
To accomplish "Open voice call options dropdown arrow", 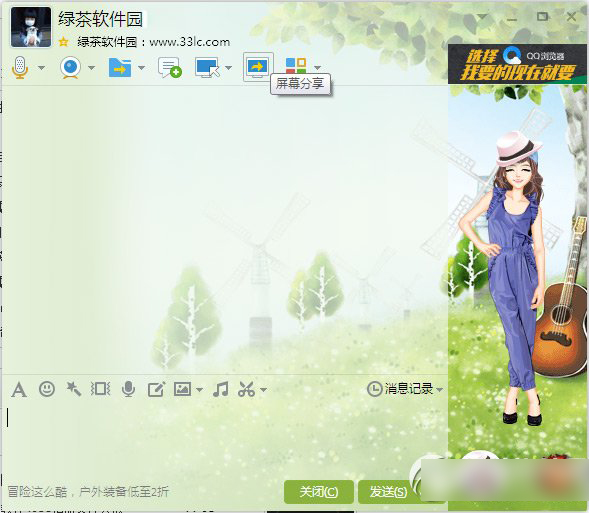I will pyautogui.click(x=41, y=68).
